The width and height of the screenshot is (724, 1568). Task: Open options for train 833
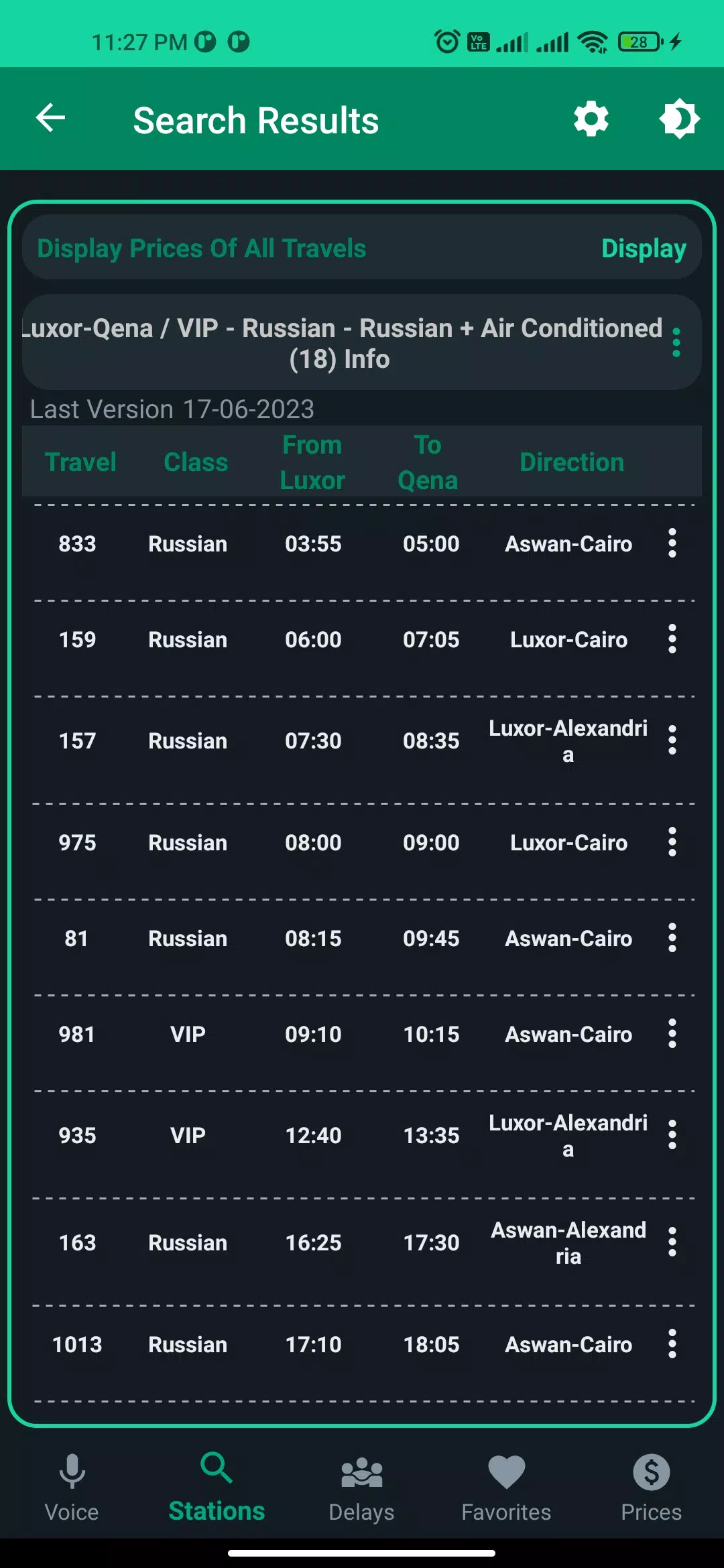pos(672,543)
